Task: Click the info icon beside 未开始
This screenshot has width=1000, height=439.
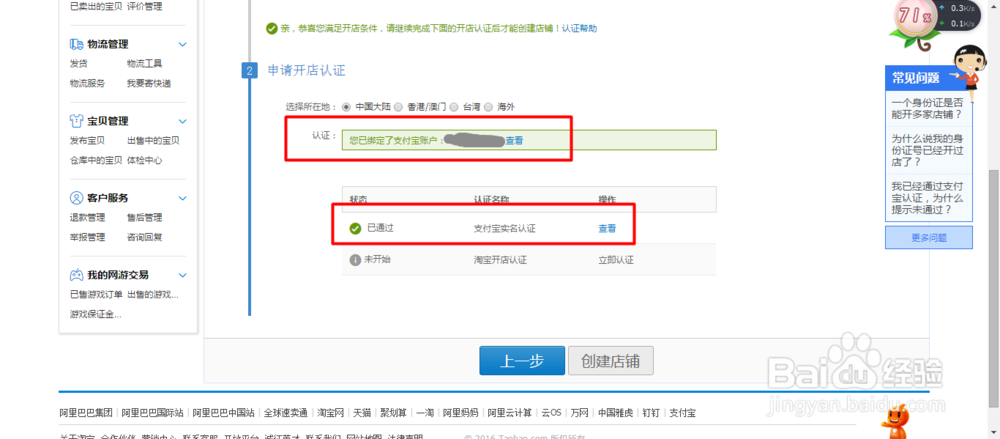Action: (x=355, y=260)
